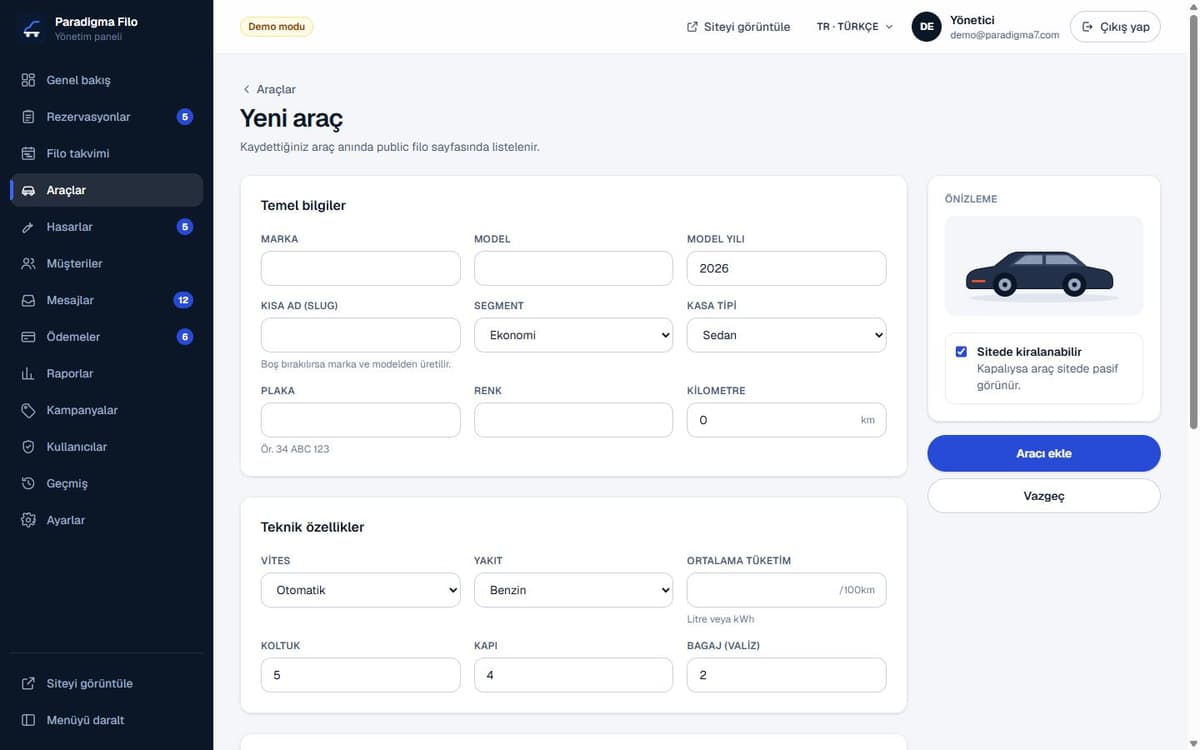The image size is (1200, 750).
Task: Select Mesajlar in the sidebar menu
Action: [106, 300]
